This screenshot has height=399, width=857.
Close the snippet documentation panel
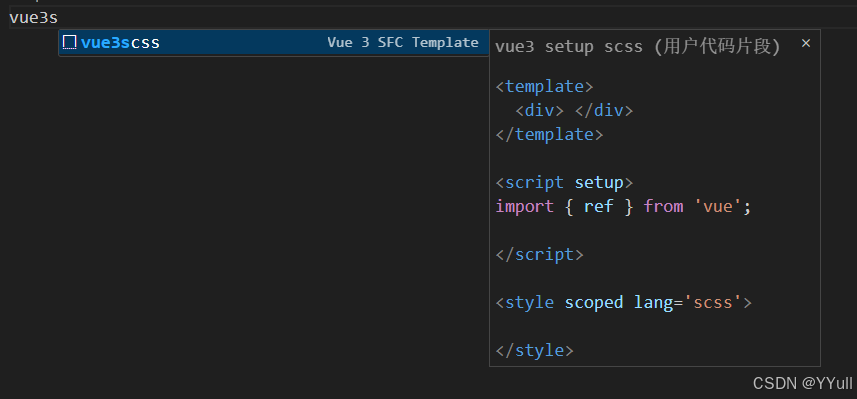point(806,43)
